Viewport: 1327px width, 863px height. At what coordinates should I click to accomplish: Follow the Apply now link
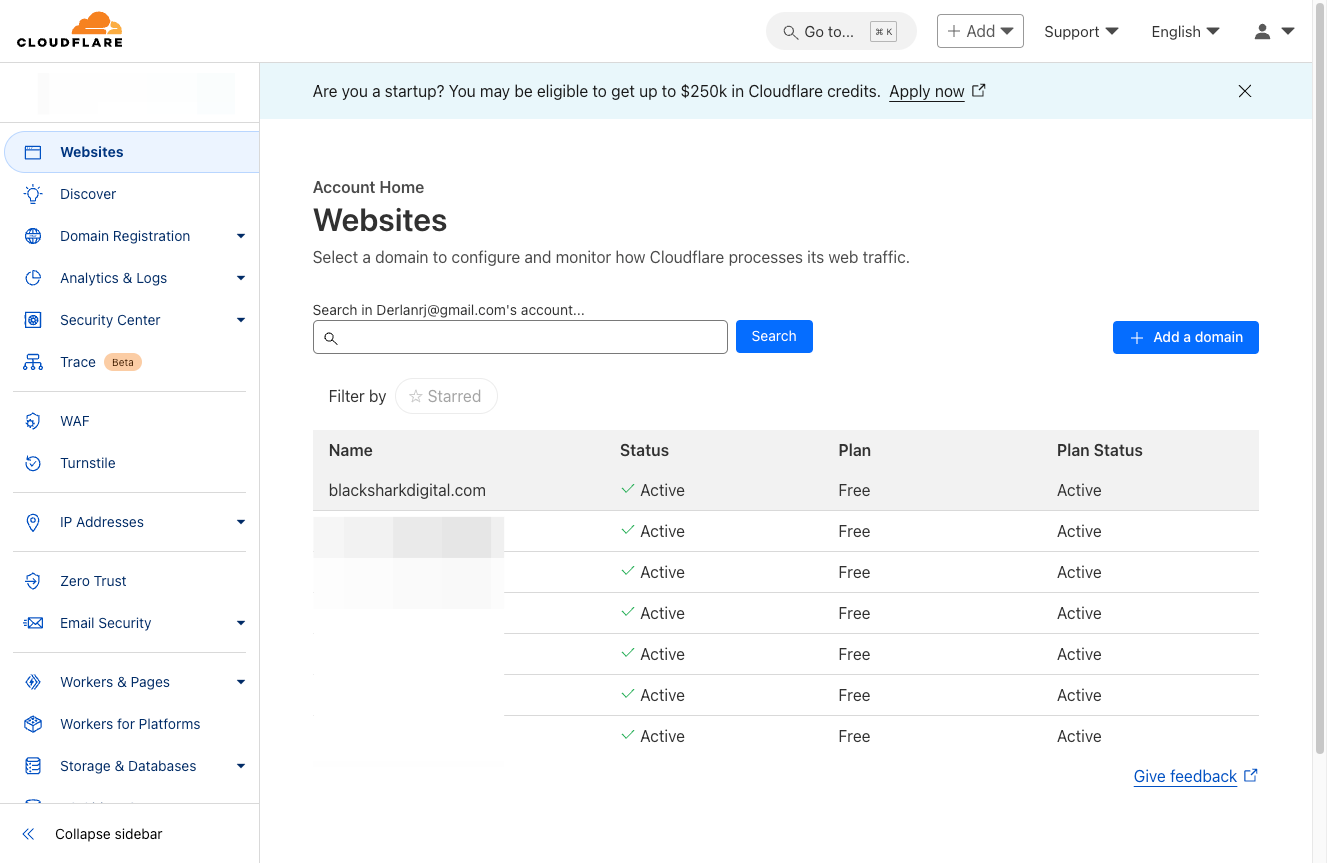[x=937, y=91]
